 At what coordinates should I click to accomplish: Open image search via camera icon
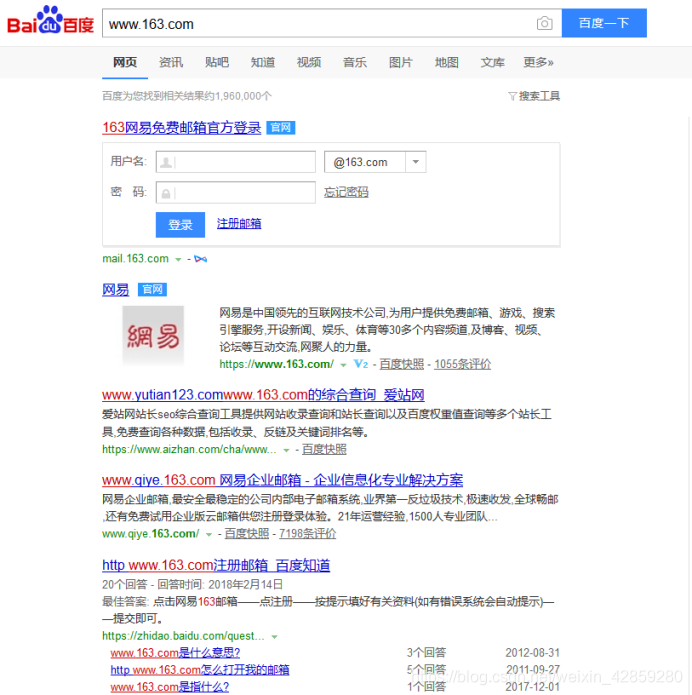pyautogui.click(x=544, y=23)
